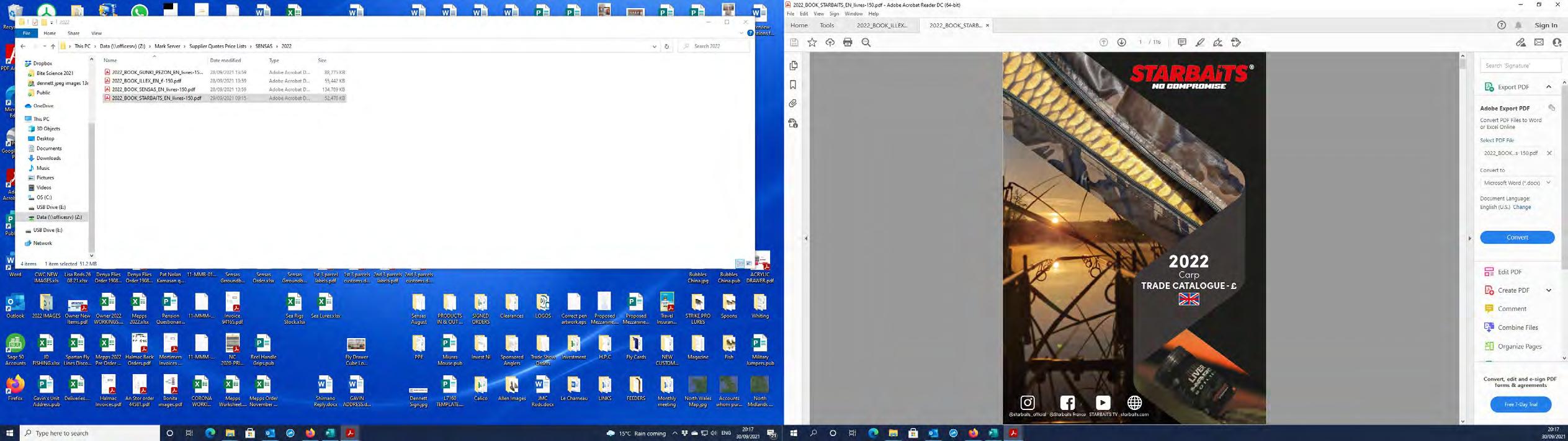Open the Window menu in Acrobat
The height and width of the screenshot is (441, 1568).
click(x=853, y=14)
